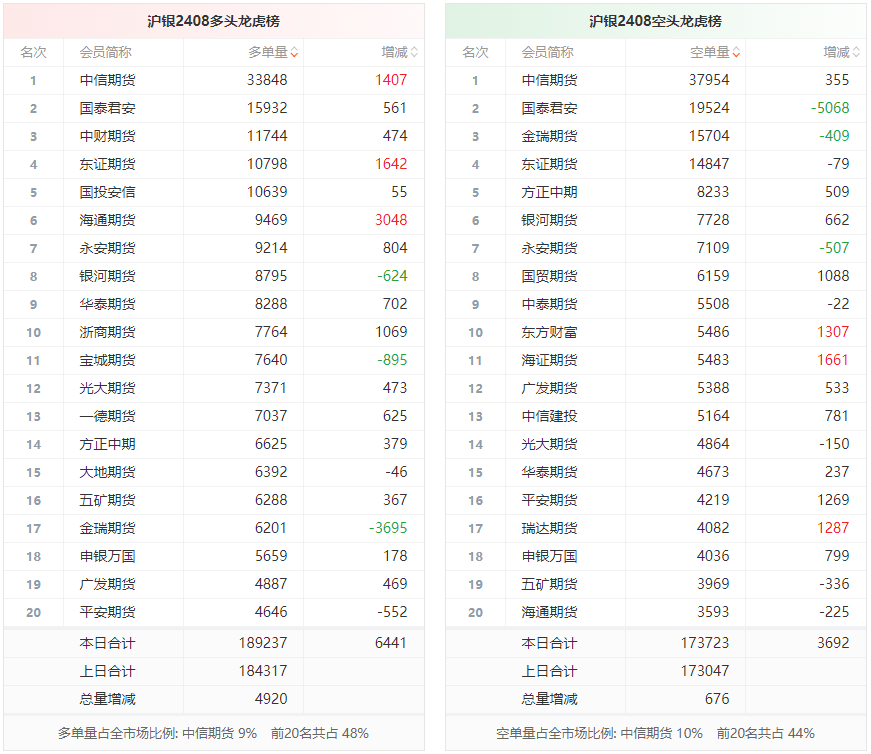Click green value -624 for 银河期货

(392, 276)
